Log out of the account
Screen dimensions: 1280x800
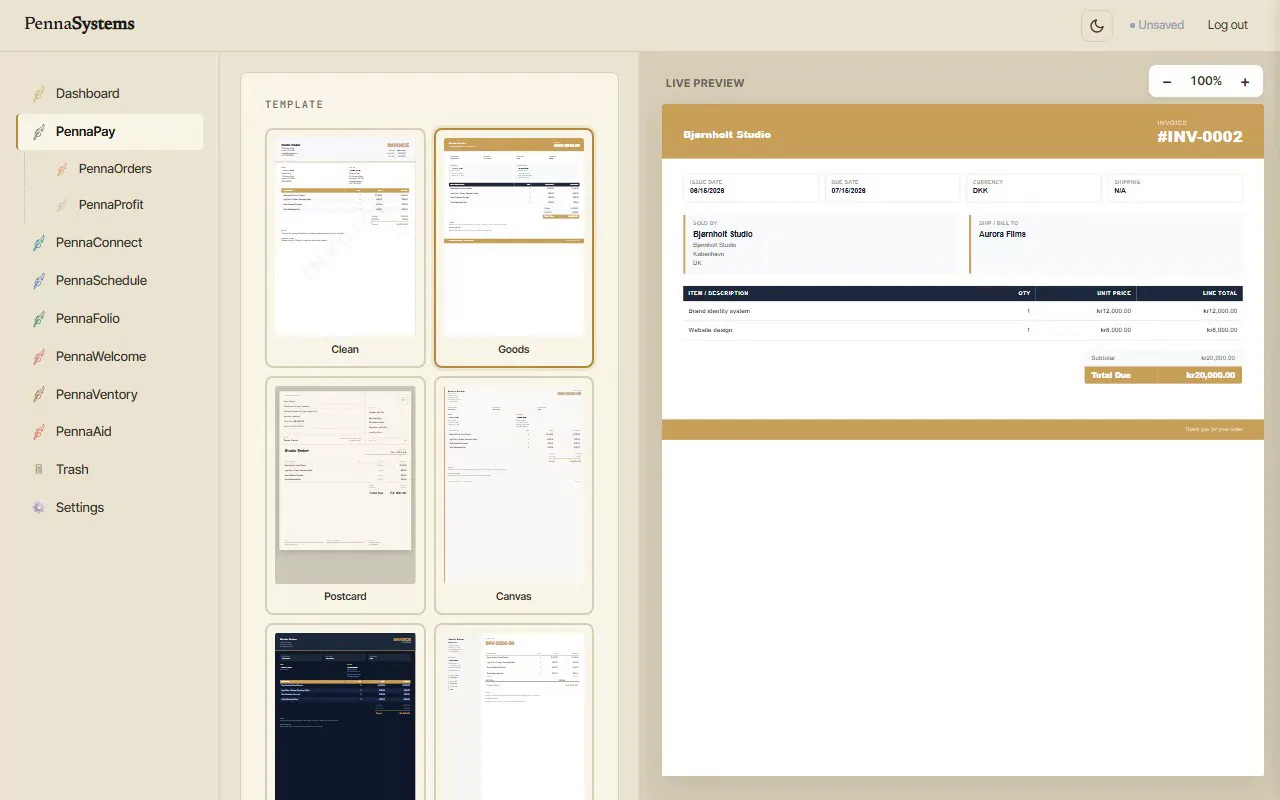point(1227,25)
